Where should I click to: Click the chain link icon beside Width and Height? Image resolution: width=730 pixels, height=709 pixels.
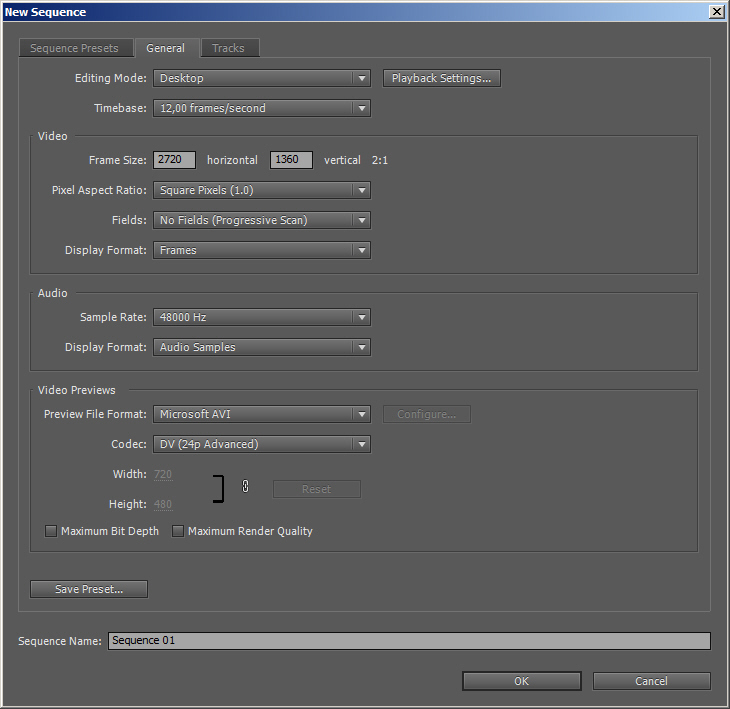(x=245, y=486)
